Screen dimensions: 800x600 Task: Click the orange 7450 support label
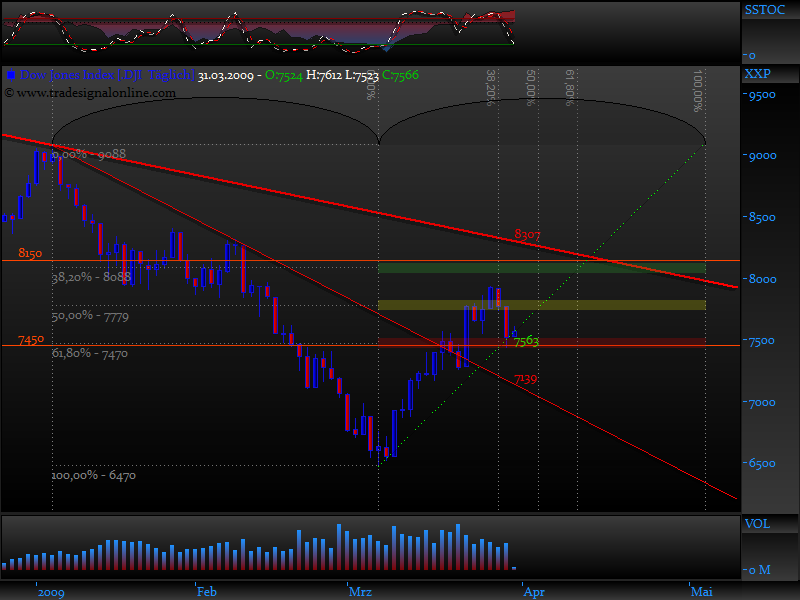pyautogui.click(x=31, y=340)
